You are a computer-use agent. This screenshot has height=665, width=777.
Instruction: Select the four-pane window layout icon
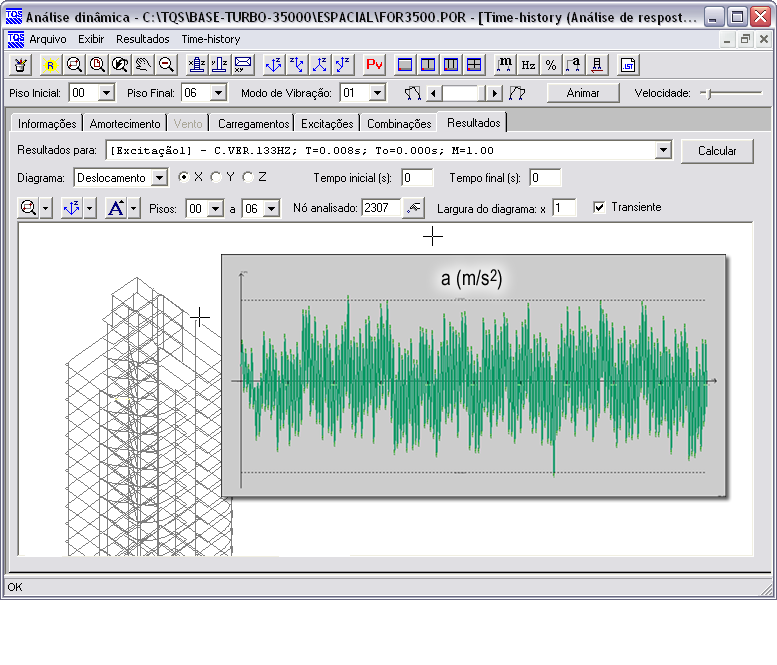(474, 65)
